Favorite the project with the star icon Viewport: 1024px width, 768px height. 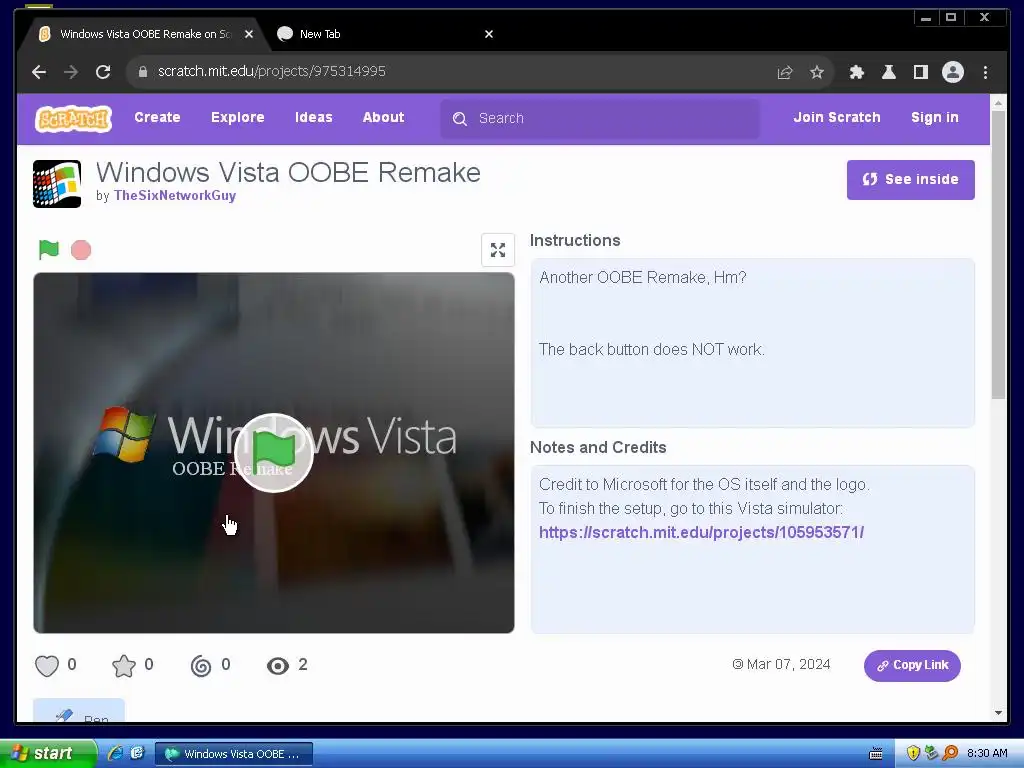click(x=123, y=665)
